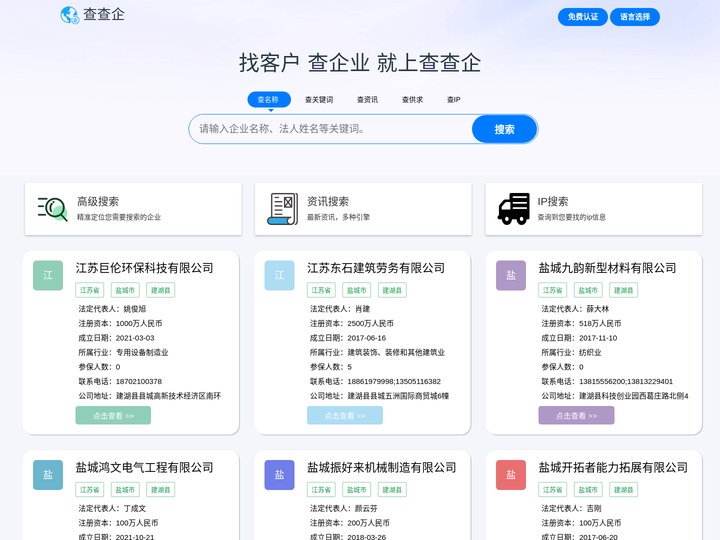Open company title 盐城开拓者能力拓展有限公司
The width and height of the screenshot is (720, 540).
point(613,467)
